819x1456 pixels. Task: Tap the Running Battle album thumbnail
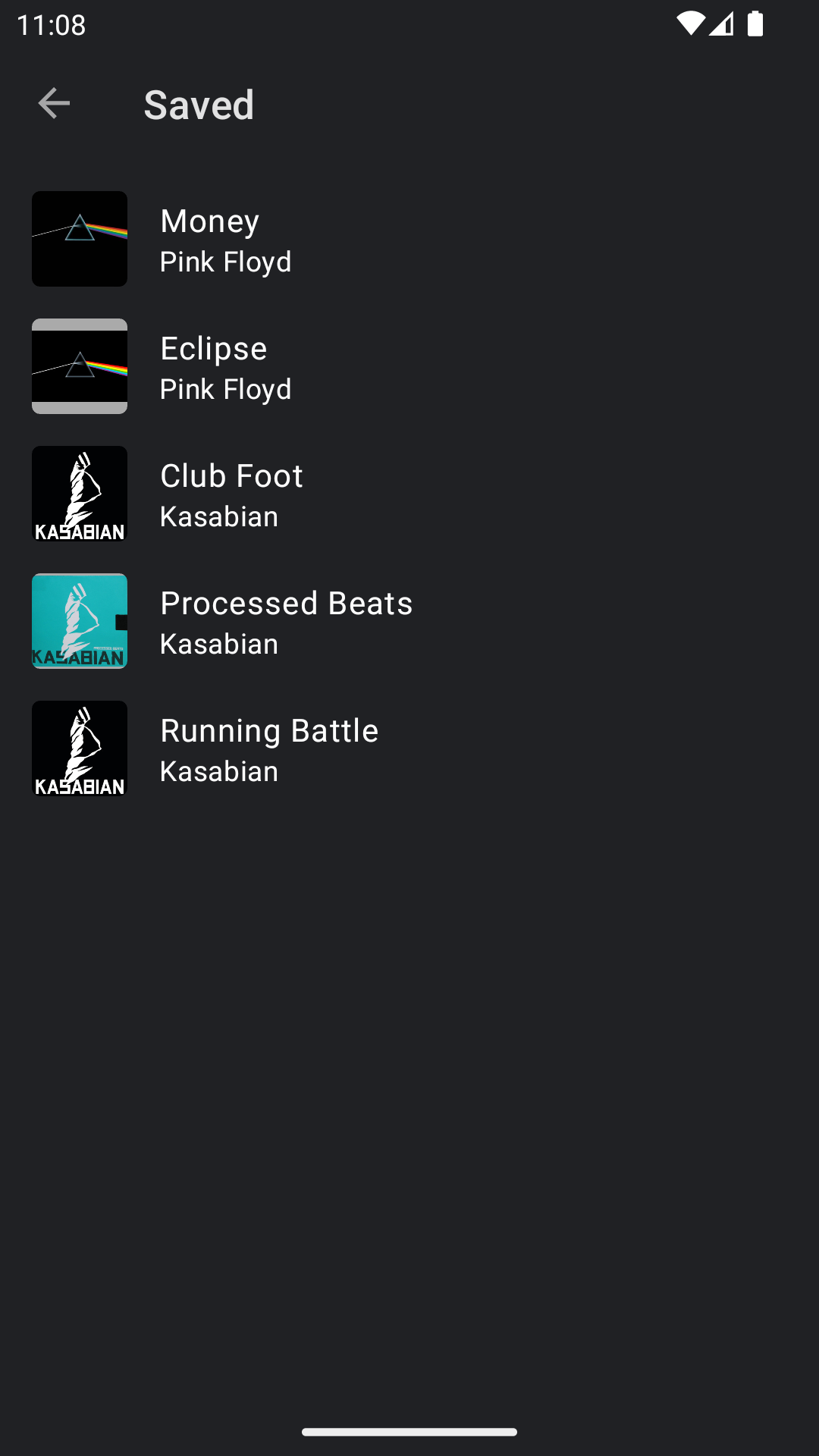click(80, 748)
